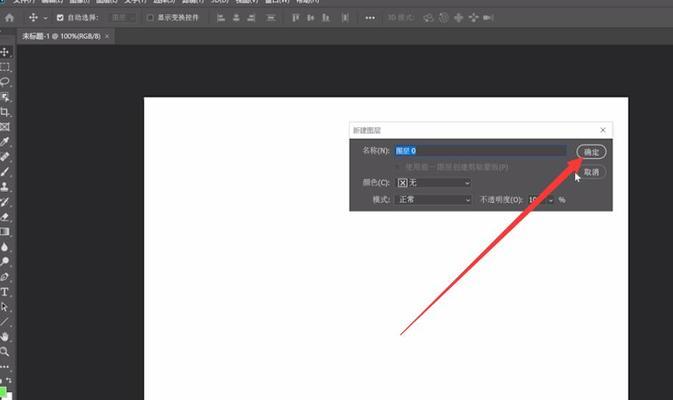Click the align right edges icon
The width and height of the screenshot is (673, 400).
click(x=252, y=18)
